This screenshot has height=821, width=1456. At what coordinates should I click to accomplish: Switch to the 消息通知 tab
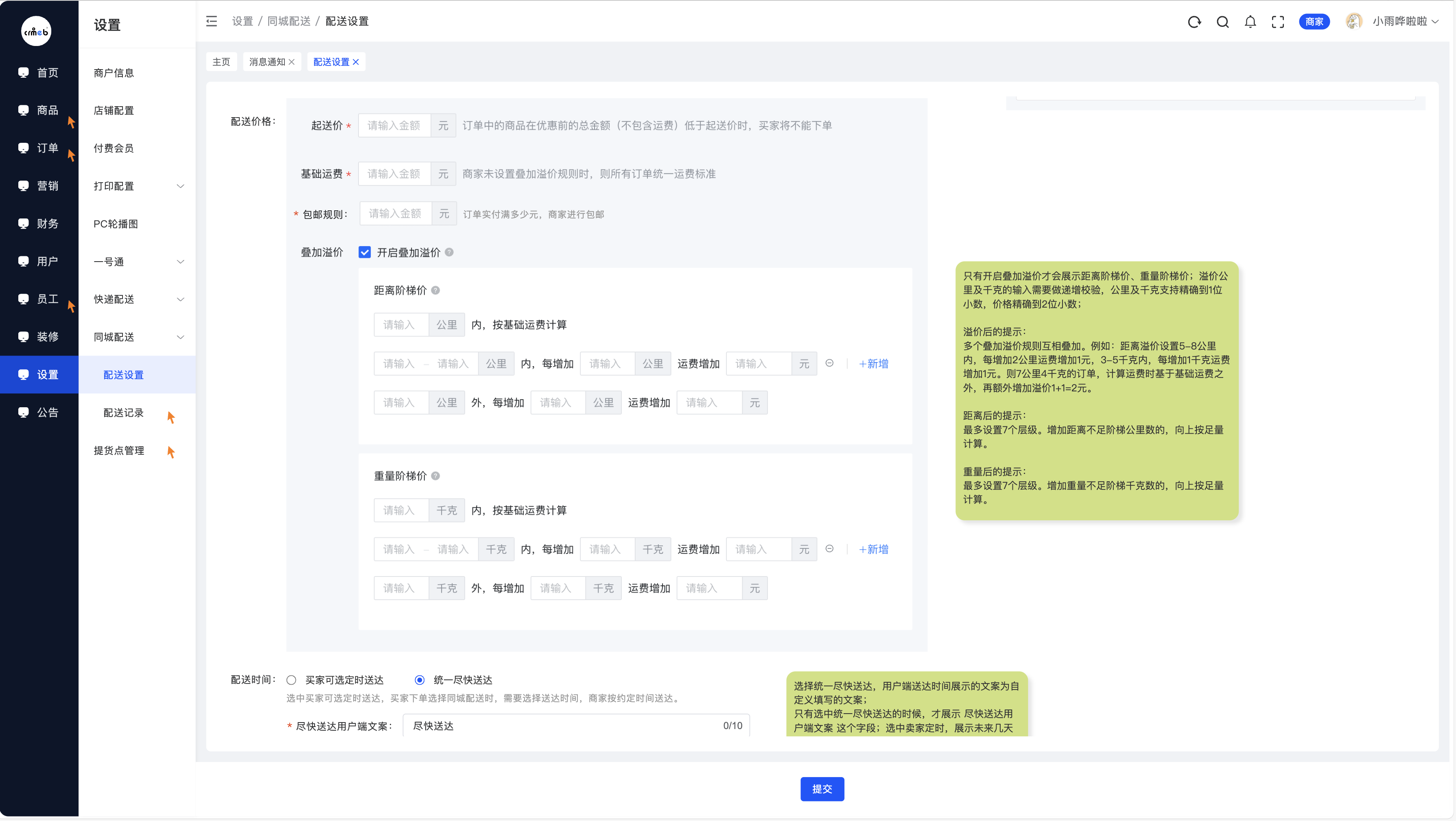[267, 62]
